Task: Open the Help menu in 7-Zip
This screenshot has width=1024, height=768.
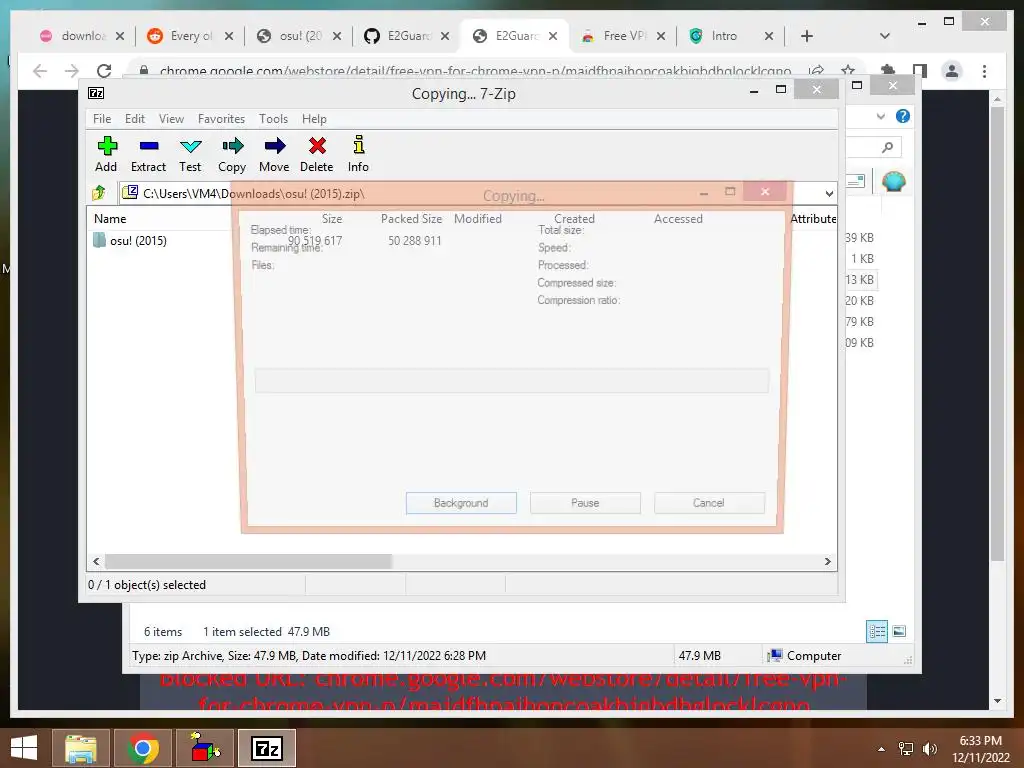Action: tap(314, 119)
